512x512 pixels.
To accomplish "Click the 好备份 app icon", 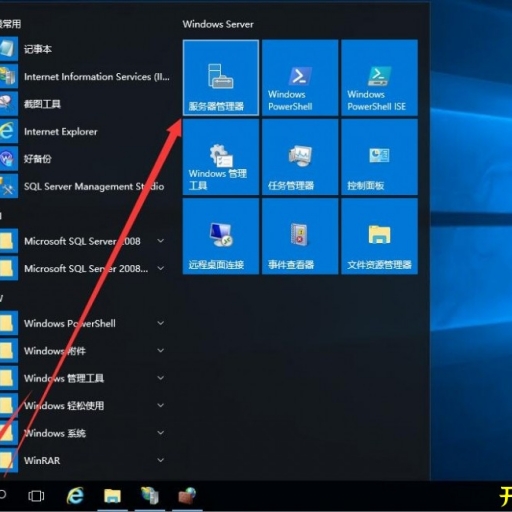I will point(8,159).
